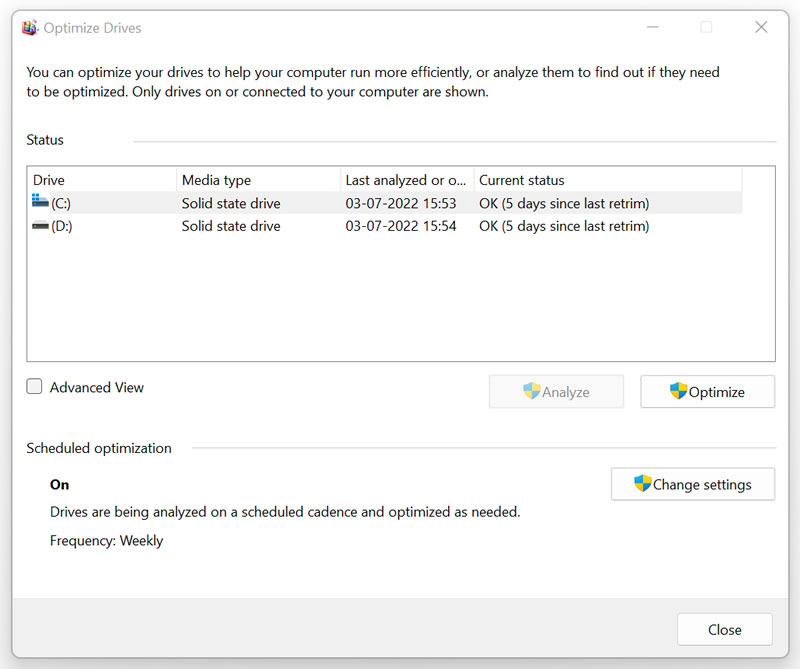Sort by Media type column header
The height and width of the screenshot is (669, 800).
(259, 180)
